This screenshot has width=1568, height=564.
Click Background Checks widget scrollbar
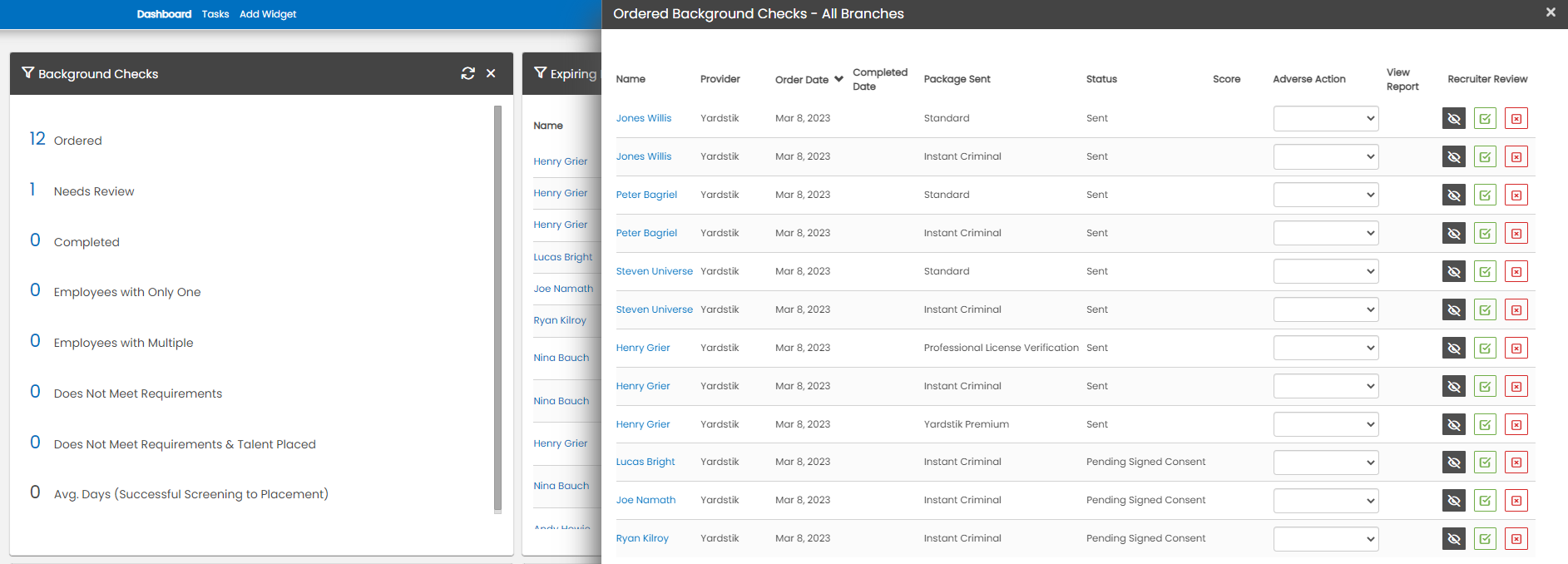coord(497,308)
